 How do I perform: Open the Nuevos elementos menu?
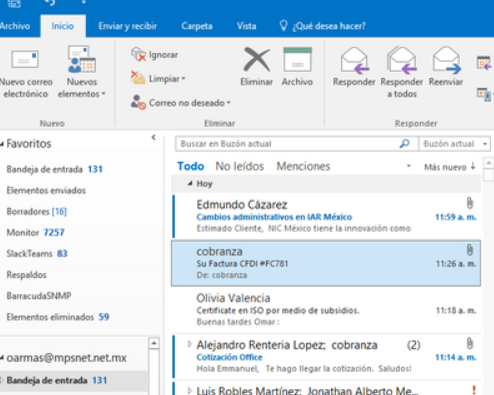[x=82, y=73]
